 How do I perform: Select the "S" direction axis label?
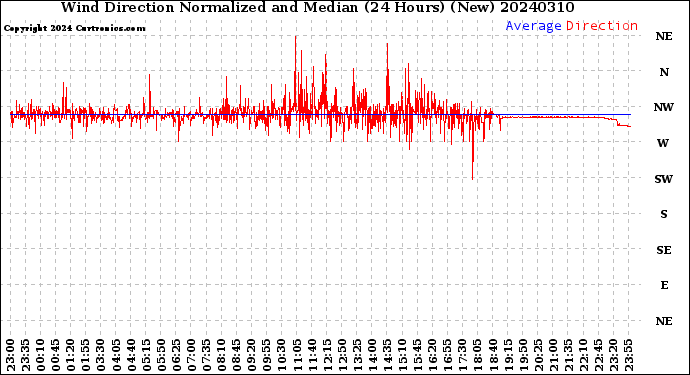click(x=664, y=214)
